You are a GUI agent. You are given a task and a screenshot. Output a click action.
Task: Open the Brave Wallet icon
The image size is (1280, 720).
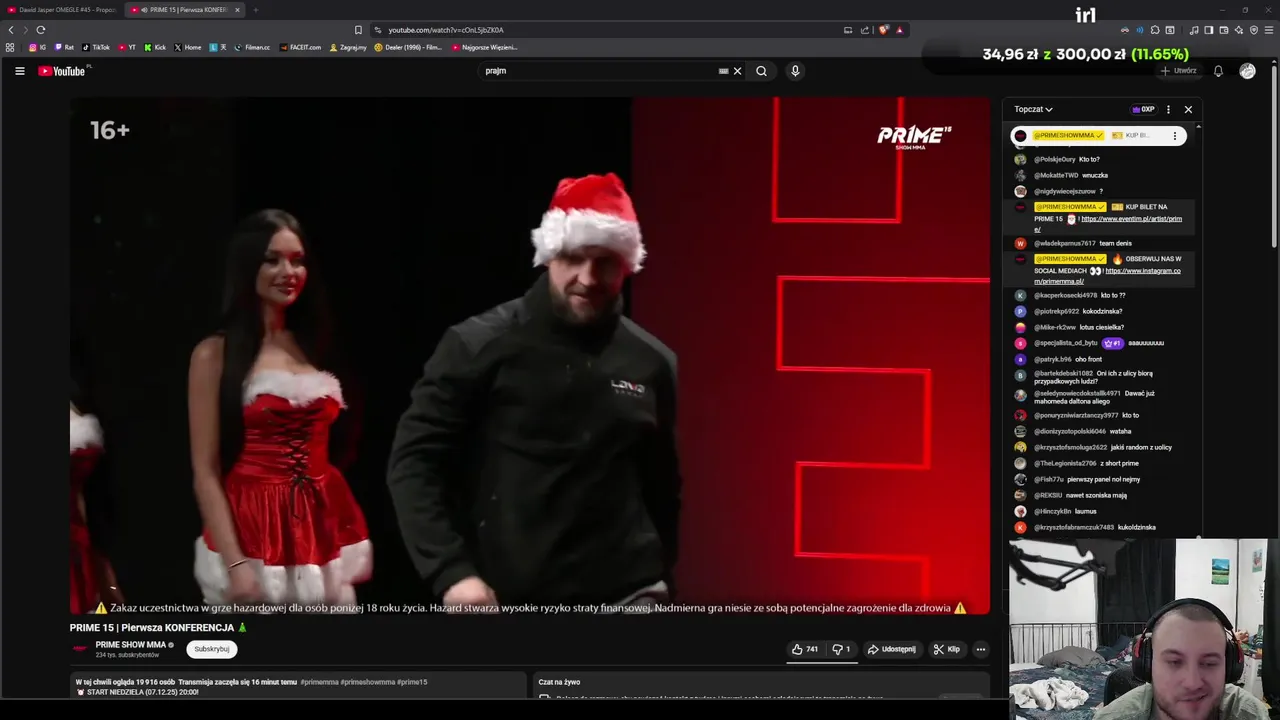1224,30
